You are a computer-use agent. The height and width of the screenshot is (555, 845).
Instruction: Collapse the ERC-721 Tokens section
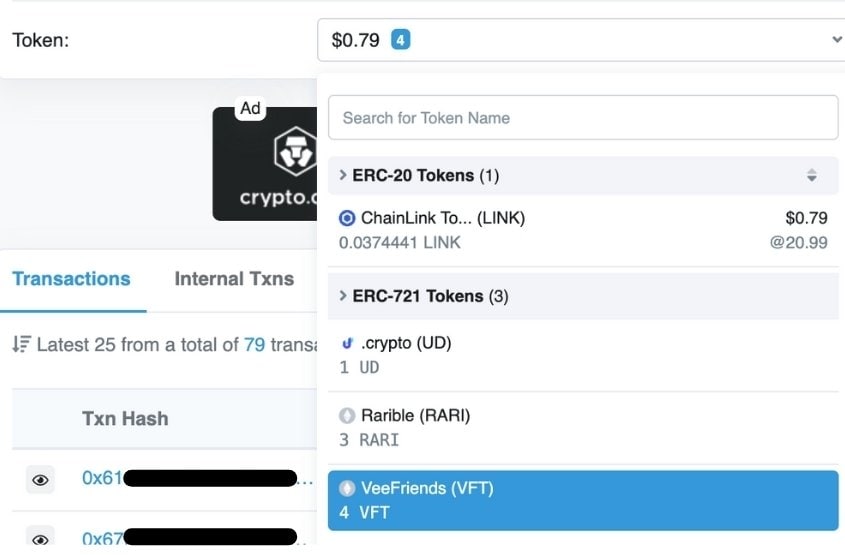[583, 296]
